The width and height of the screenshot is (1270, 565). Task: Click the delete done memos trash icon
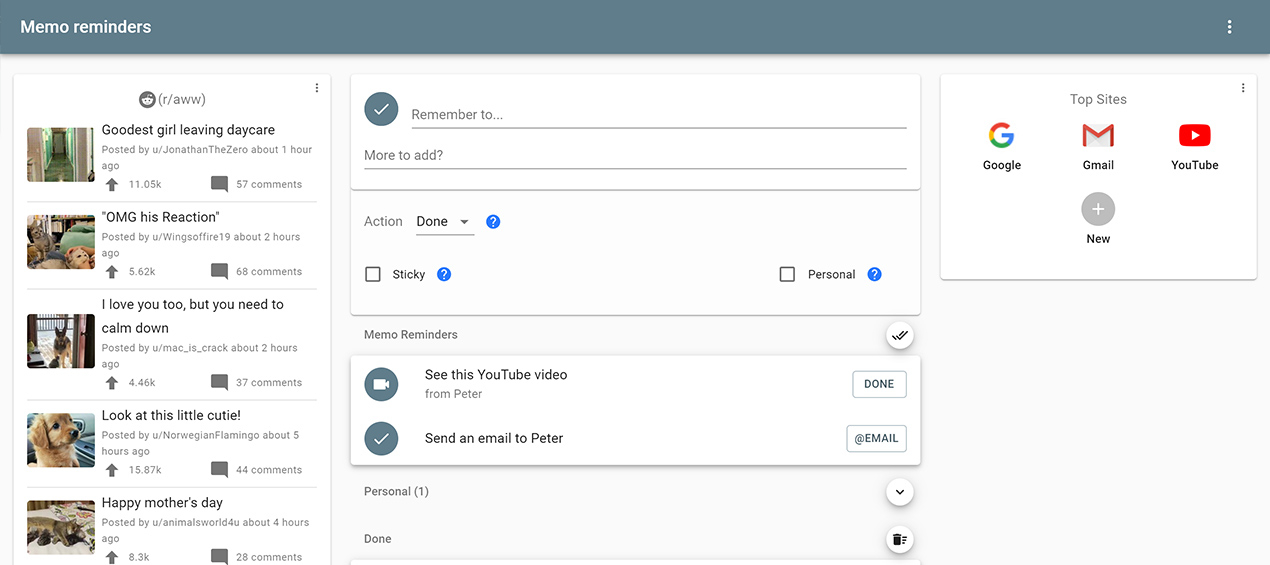[x=900, y=540]
